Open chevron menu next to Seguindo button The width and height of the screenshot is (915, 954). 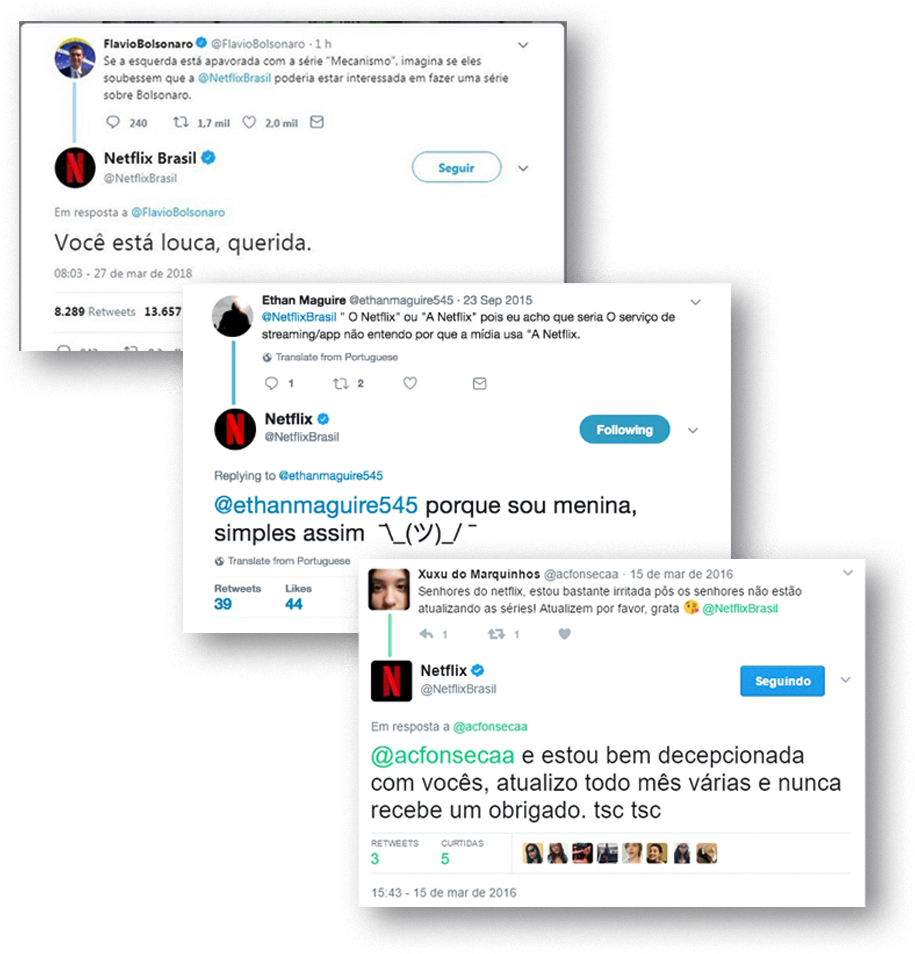846,680
